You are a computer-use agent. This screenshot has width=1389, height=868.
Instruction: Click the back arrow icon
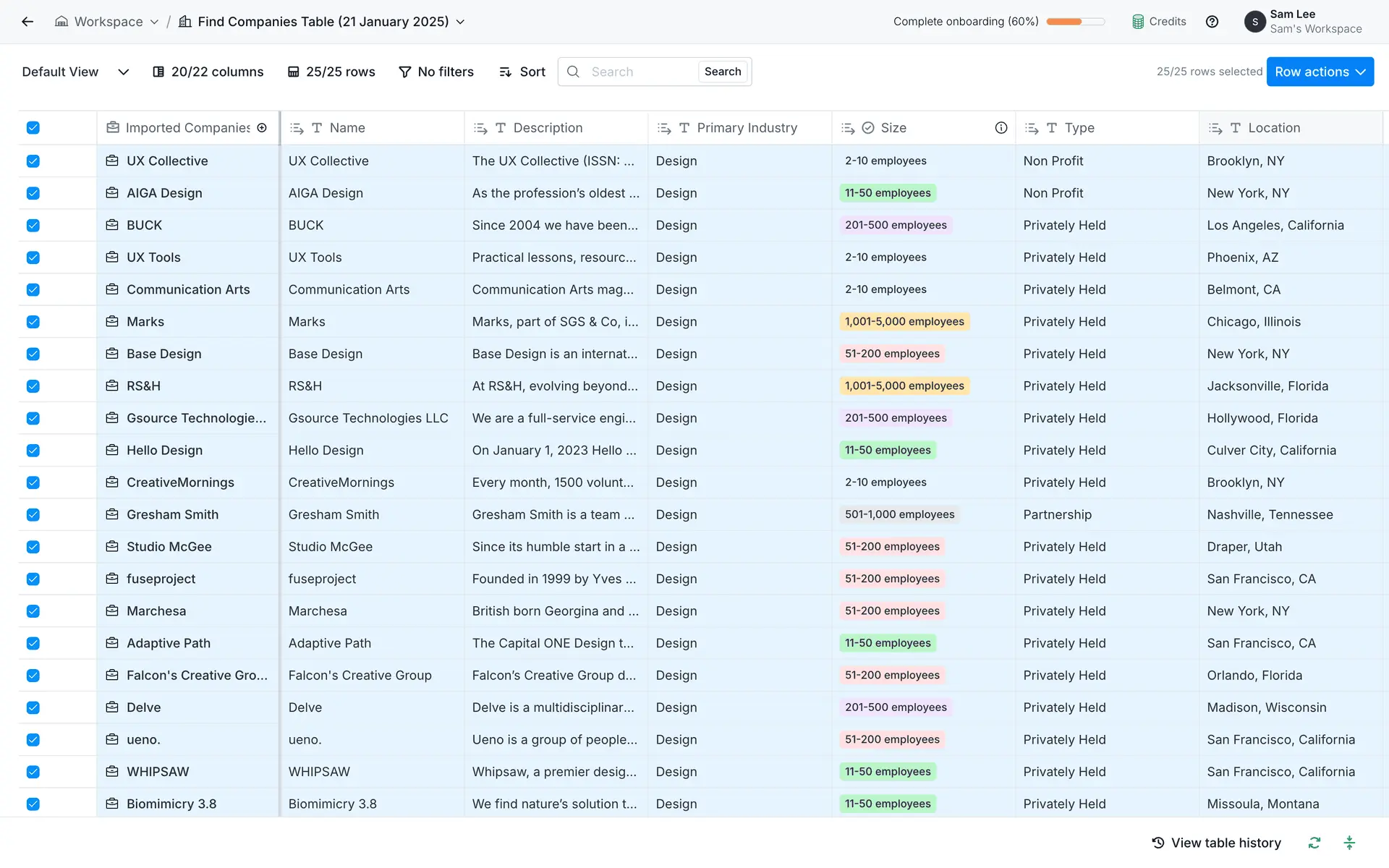pos(27,22)
